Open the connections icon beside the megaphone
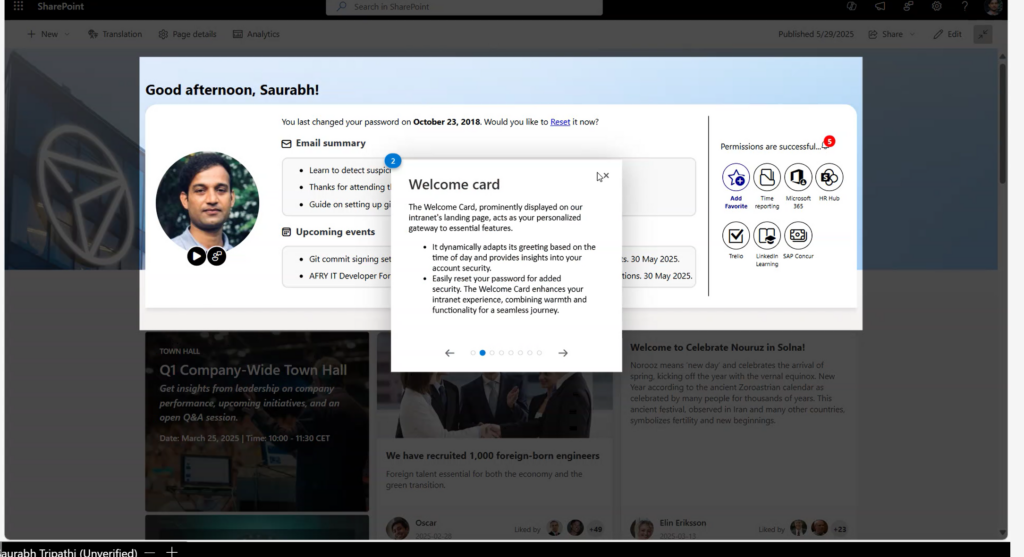1024x557 pixels. (908, 7)
